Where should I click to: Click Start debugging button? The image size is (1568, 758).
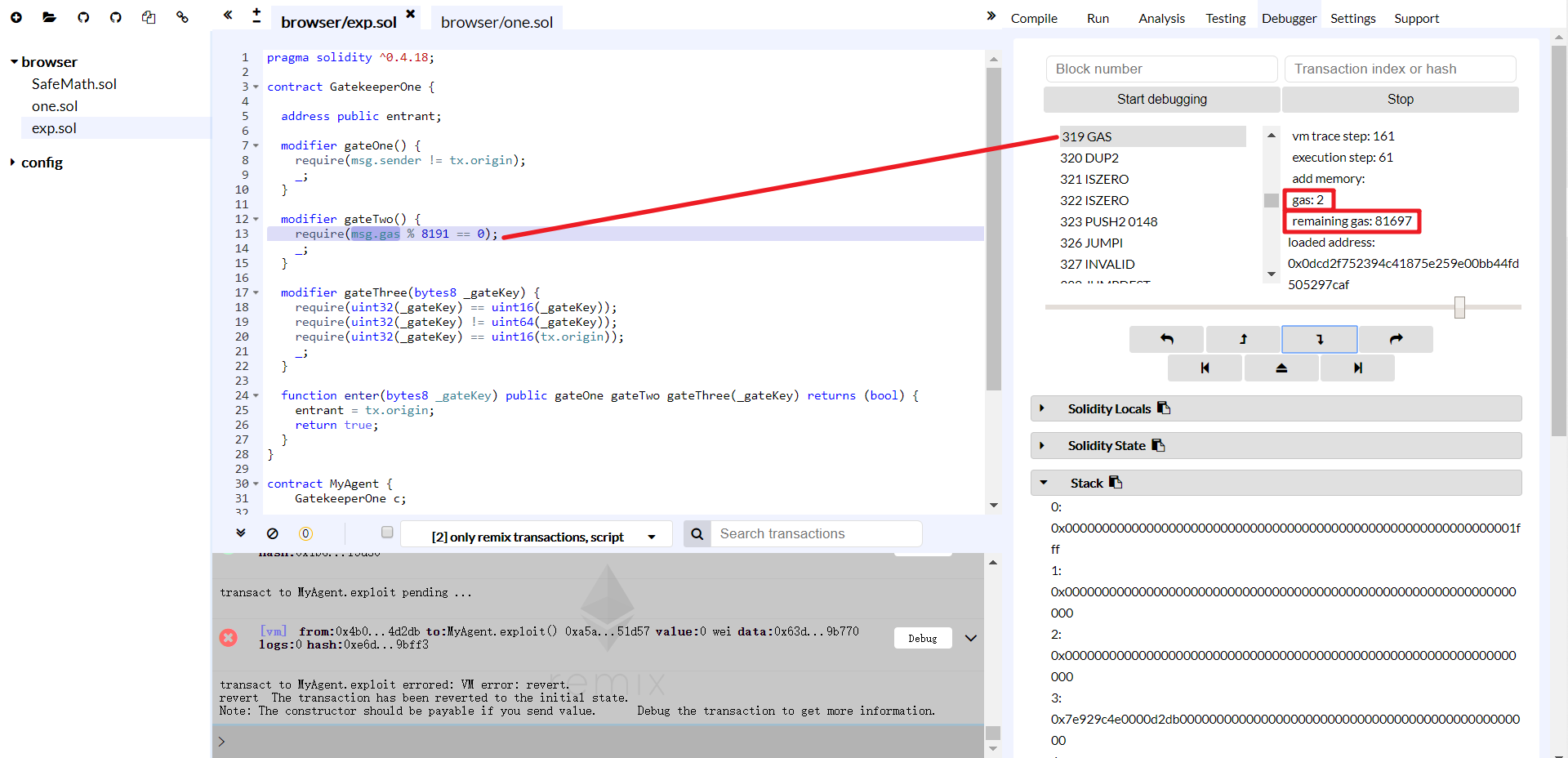(x=1161, y=99)
